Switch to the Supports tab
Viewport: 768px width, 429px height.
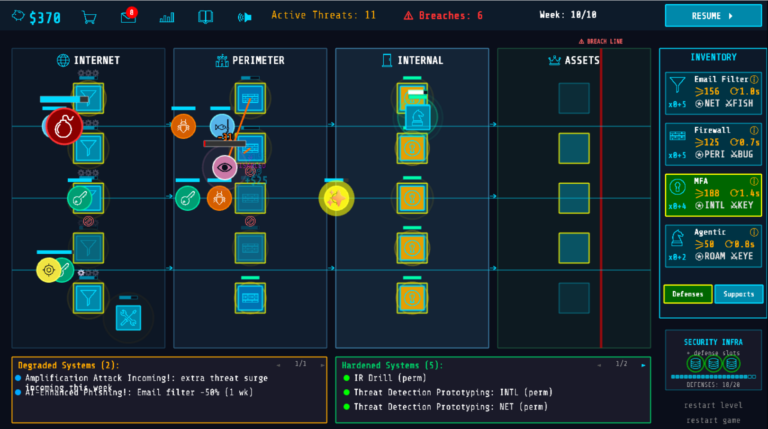point(739,294)
